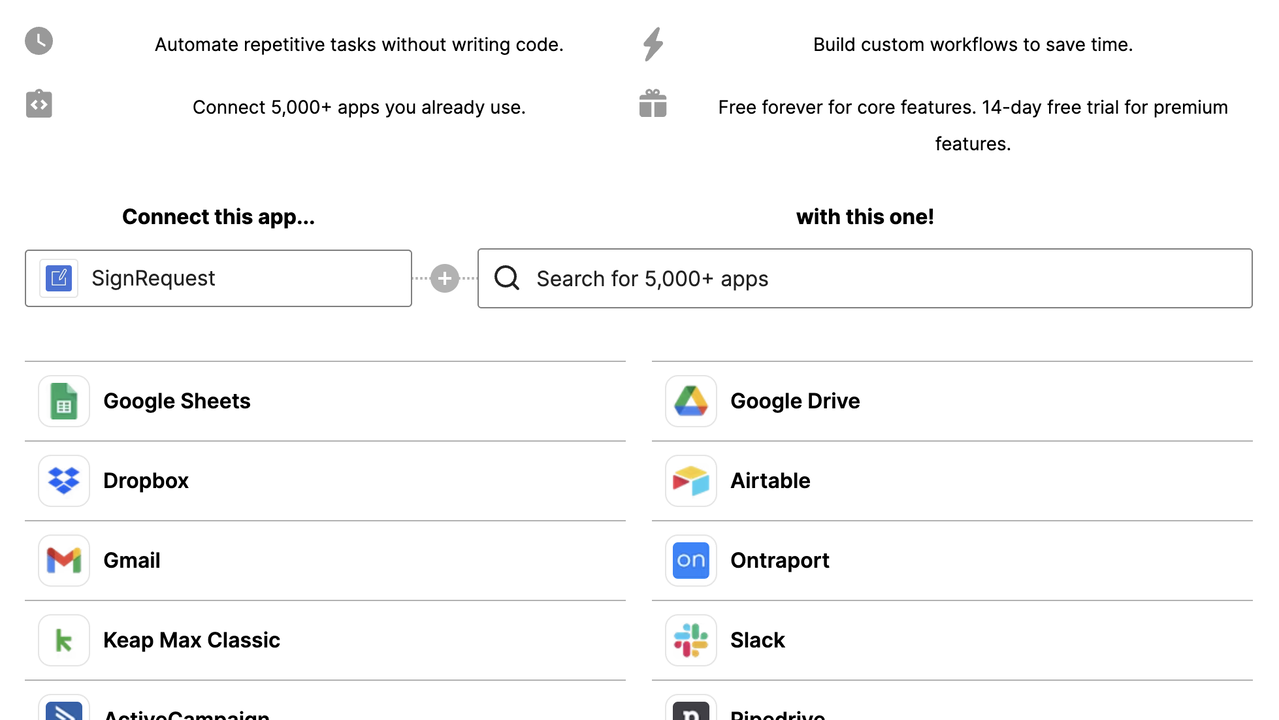The image size is (1279, 720).
Task: Click the magnifying glass search icon
Action: click(506, 278)
